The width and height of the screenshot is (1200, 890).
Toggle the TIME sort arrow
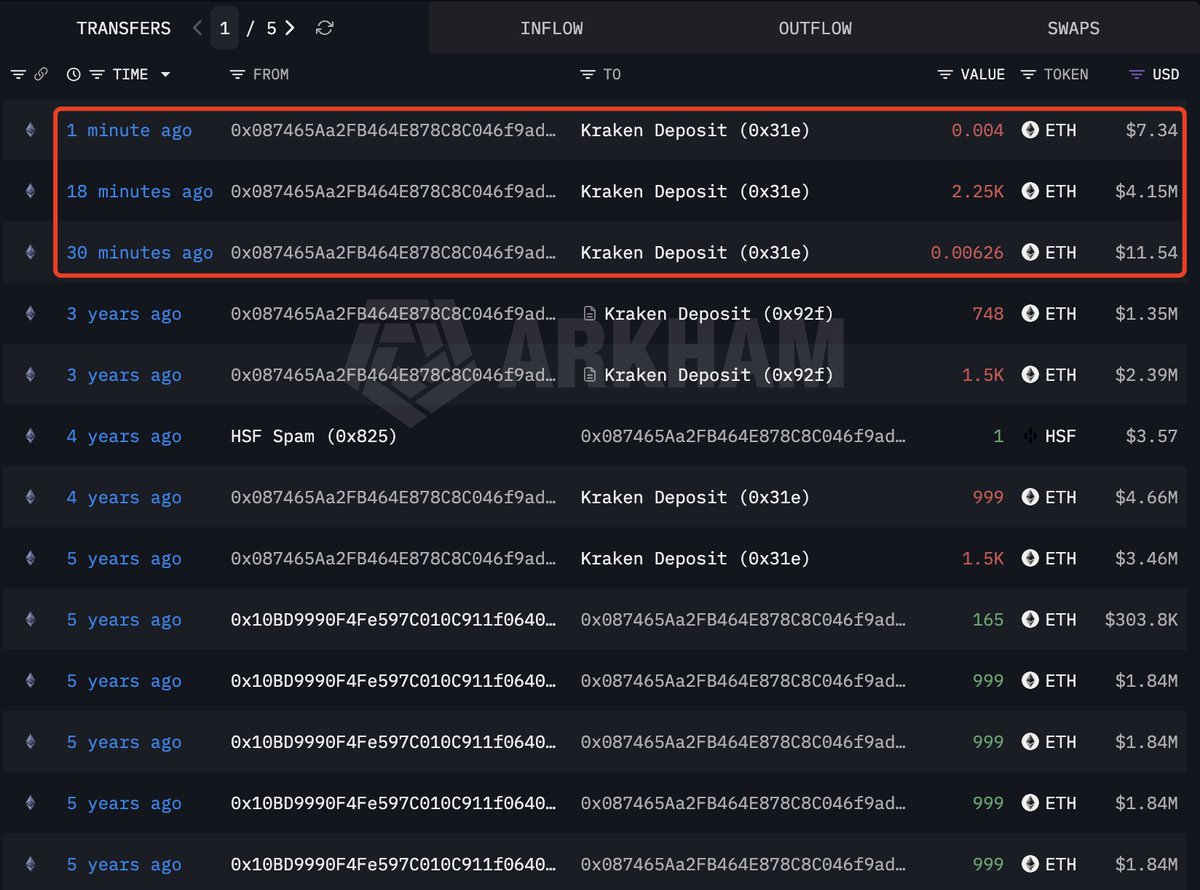pyautogui.click(x=165, y=74)
